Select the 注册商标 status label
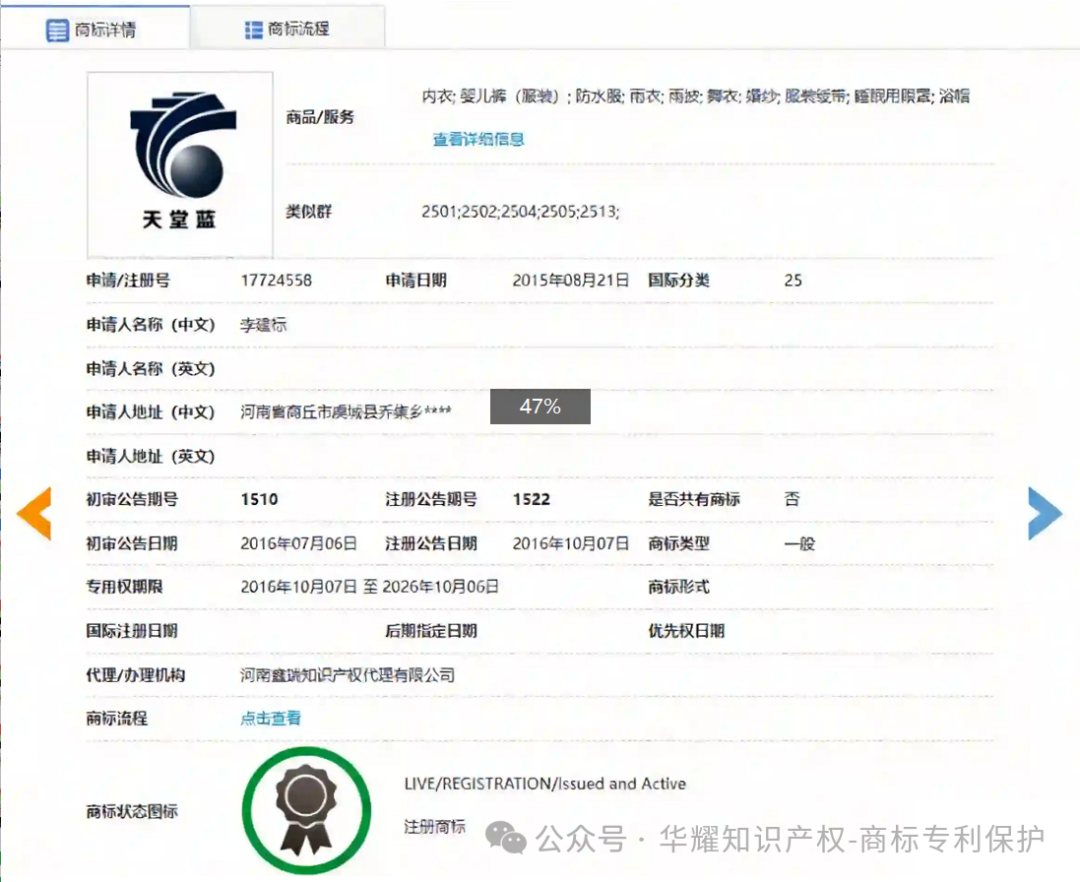 pos(435,826)
